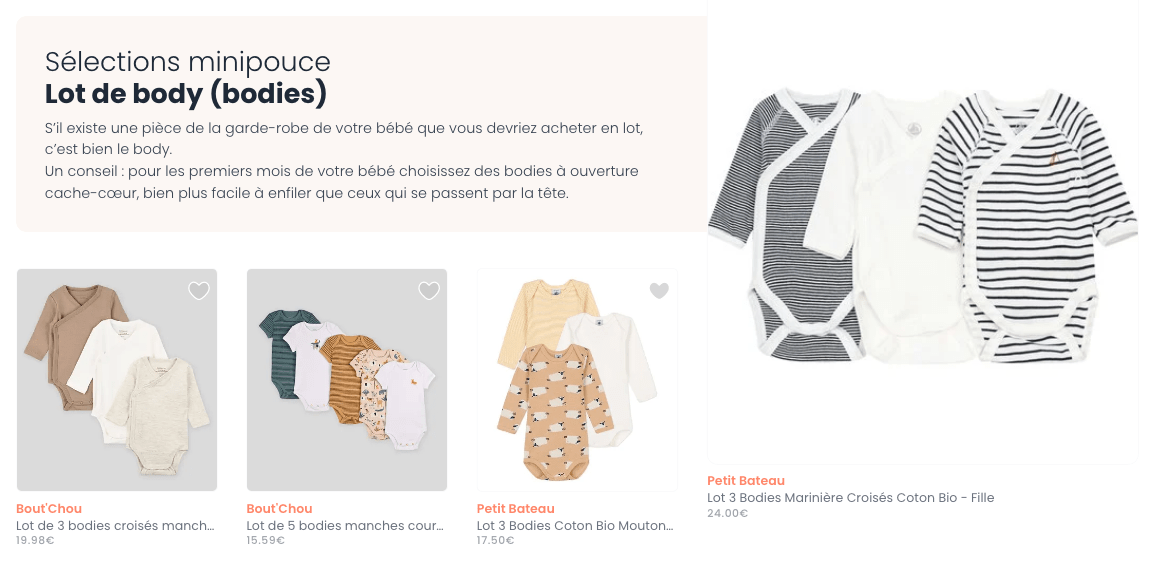Open 'Lot 3 Bodies Marinière Croisés' title

[x=851, y=498]
